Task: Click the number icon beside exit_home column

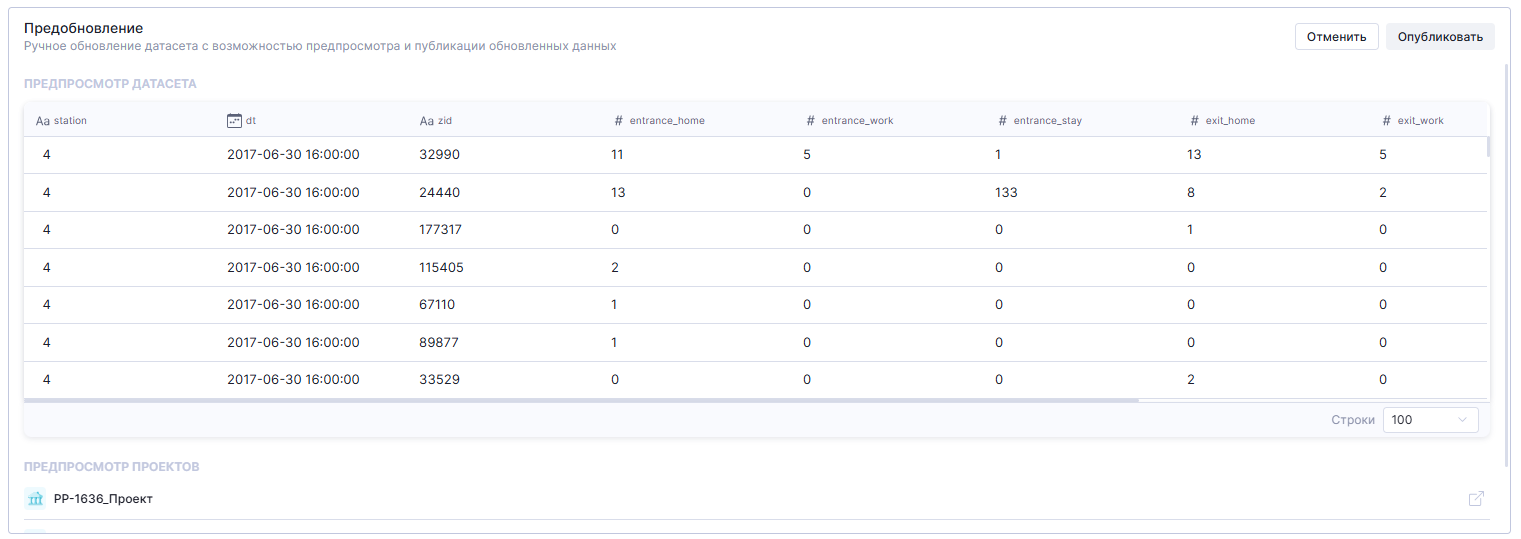Action: 1194,121
